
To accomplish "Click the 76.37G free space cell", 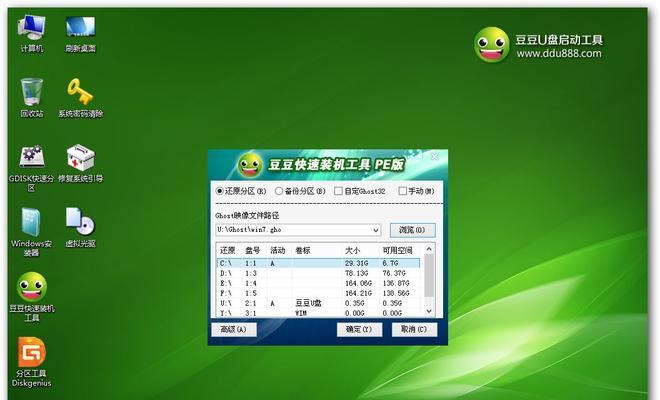I will coord(394,273).
